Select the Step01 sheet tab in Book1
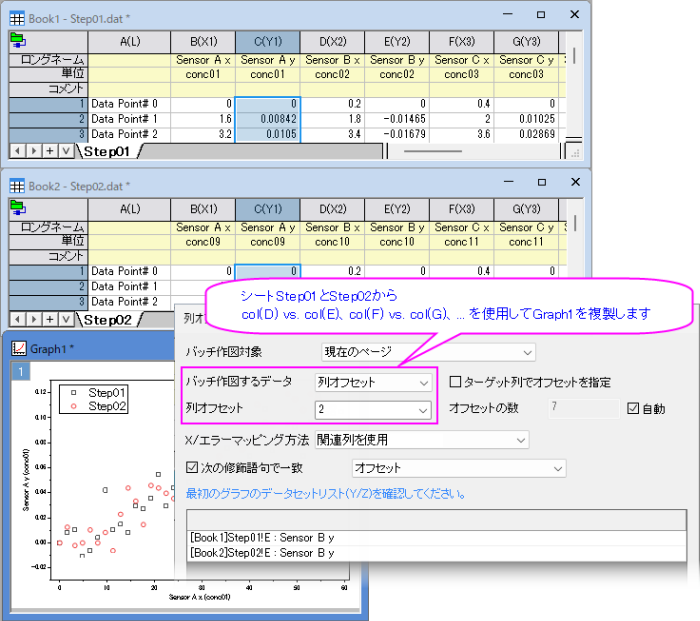This screenshot has height=621, width=700. tap(106, 151)
